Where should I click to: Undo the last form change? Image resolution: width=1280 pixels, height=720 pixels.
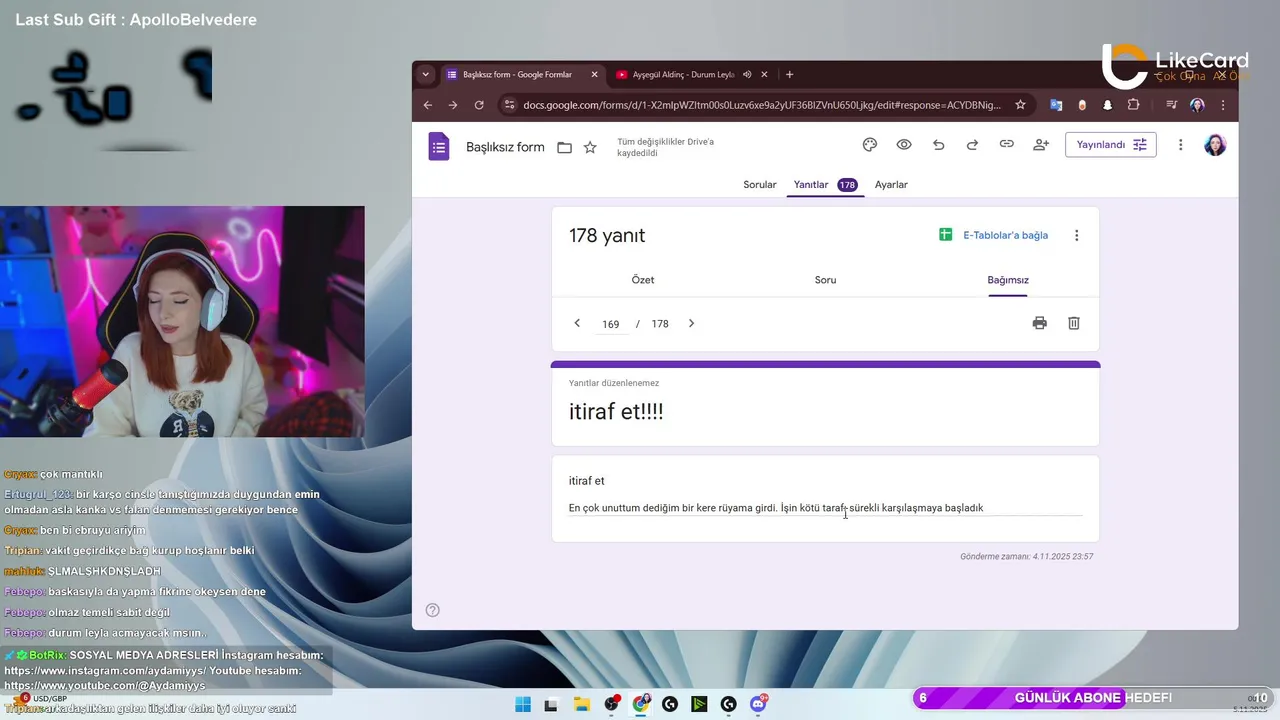click(x=938, y=145)
